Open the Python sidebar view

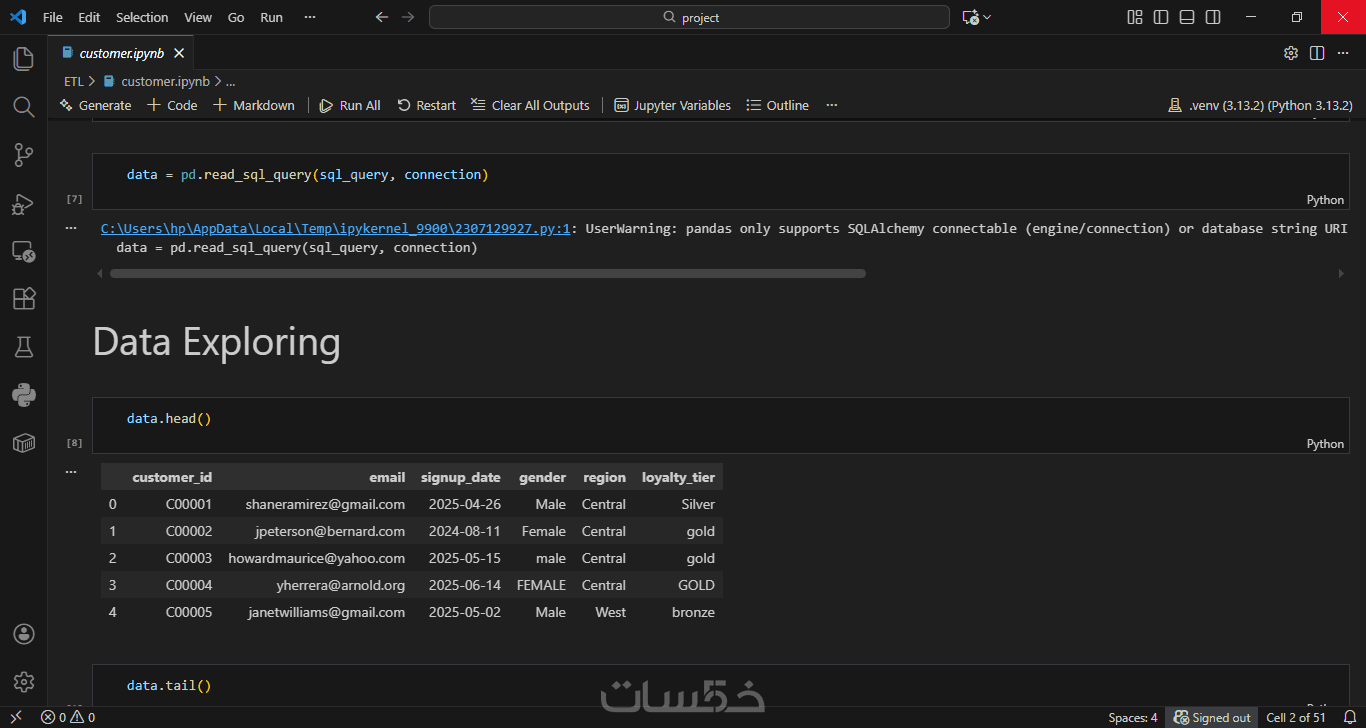pyautogui.click(x=23, y=395)
